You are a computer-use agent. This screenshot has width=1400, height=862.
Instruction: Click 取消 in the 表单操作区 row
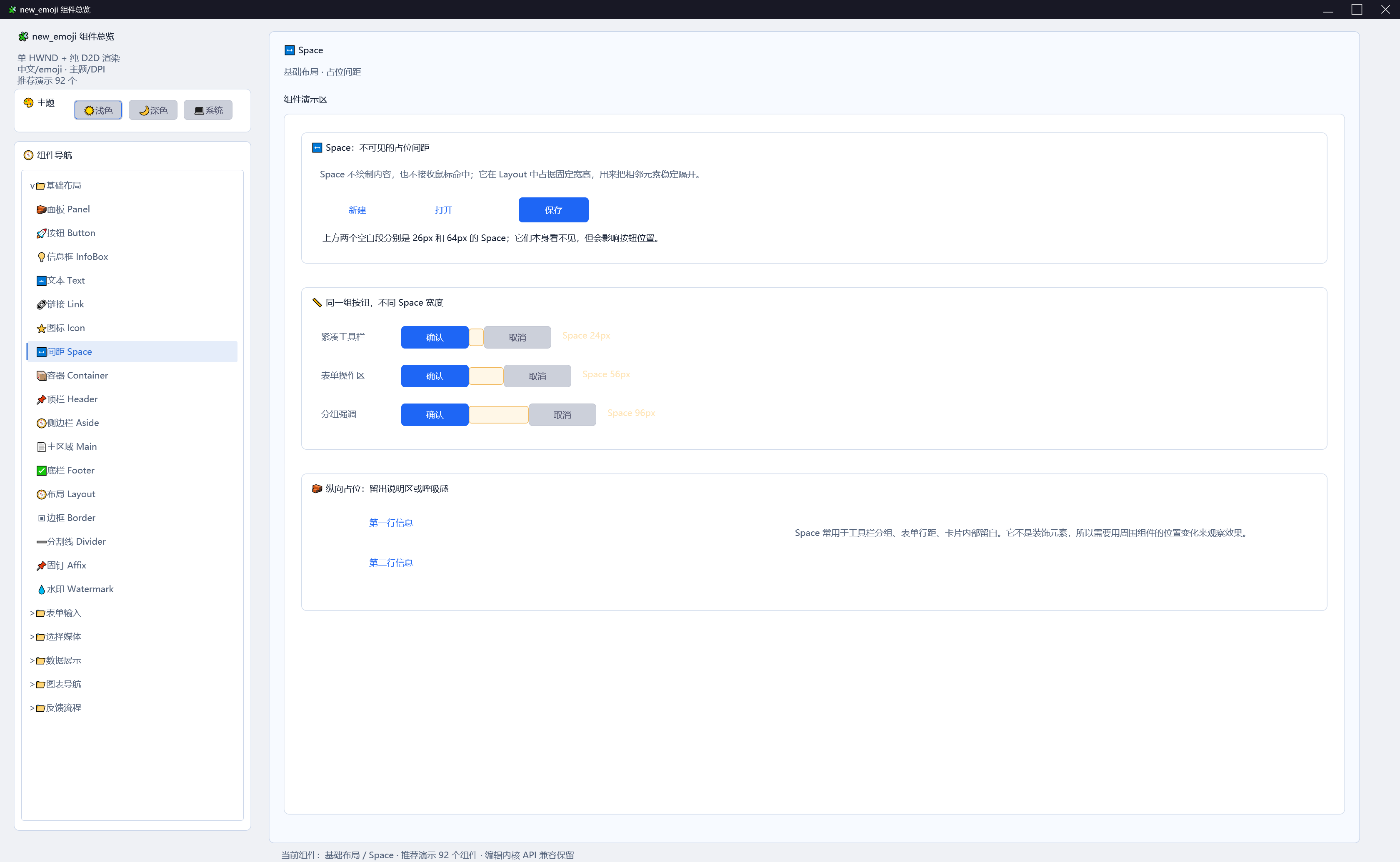coord(537,376)
